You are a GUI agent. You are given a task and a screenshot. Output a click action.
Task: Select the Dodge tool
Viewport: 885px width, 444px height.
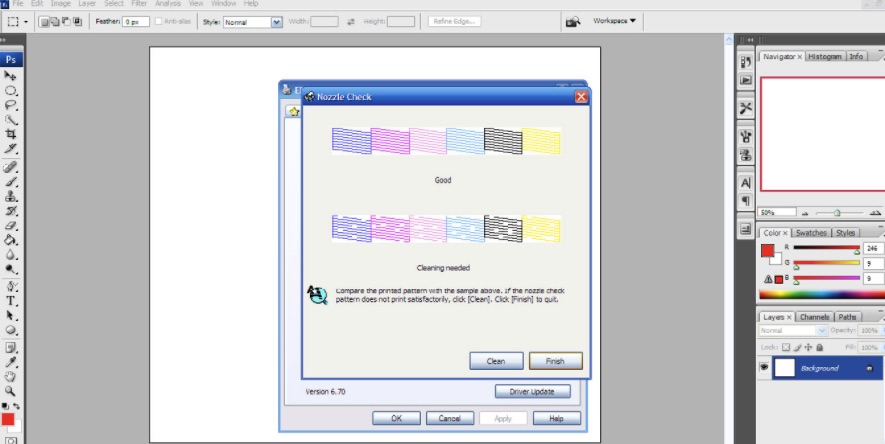pyautogui.click(x=10, y=270)
